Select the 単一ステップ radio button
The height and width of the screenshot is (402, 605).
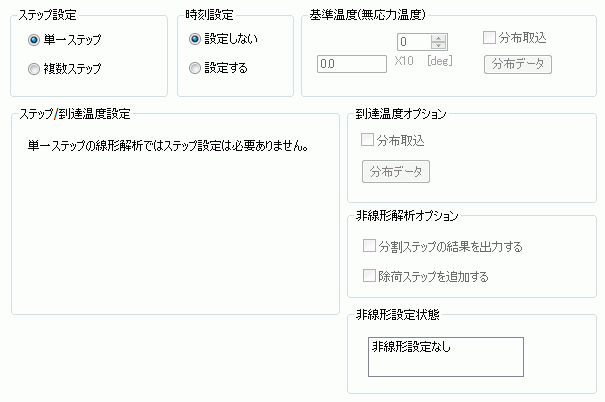tap(35, 40)
